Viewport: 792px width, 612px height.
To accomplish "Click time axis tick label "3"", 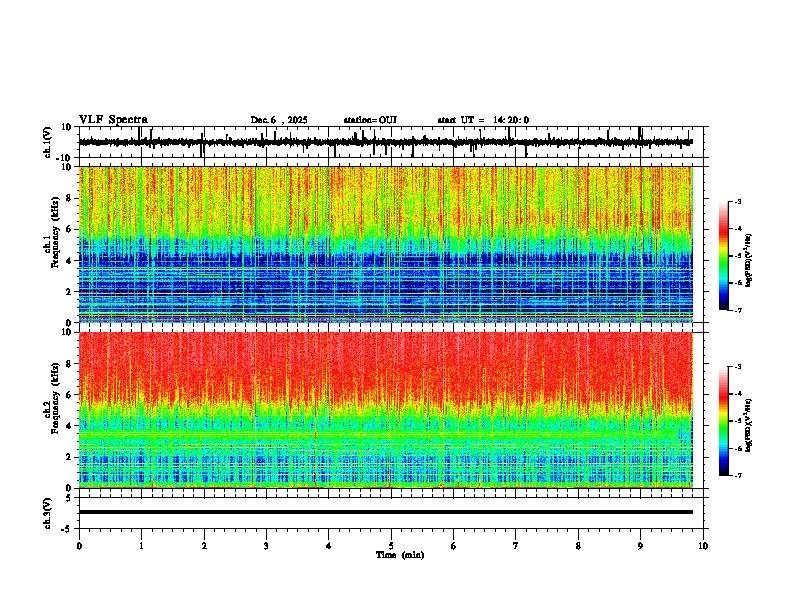I will [x=266, y=546].
